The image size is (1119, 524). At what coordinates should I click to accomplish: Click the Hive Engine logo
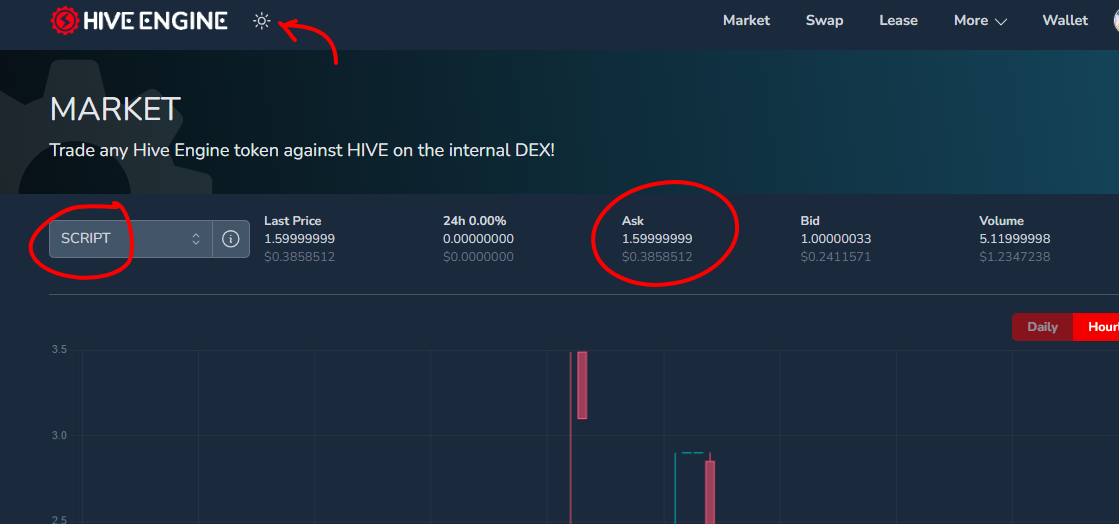click(x=139, y=20)
